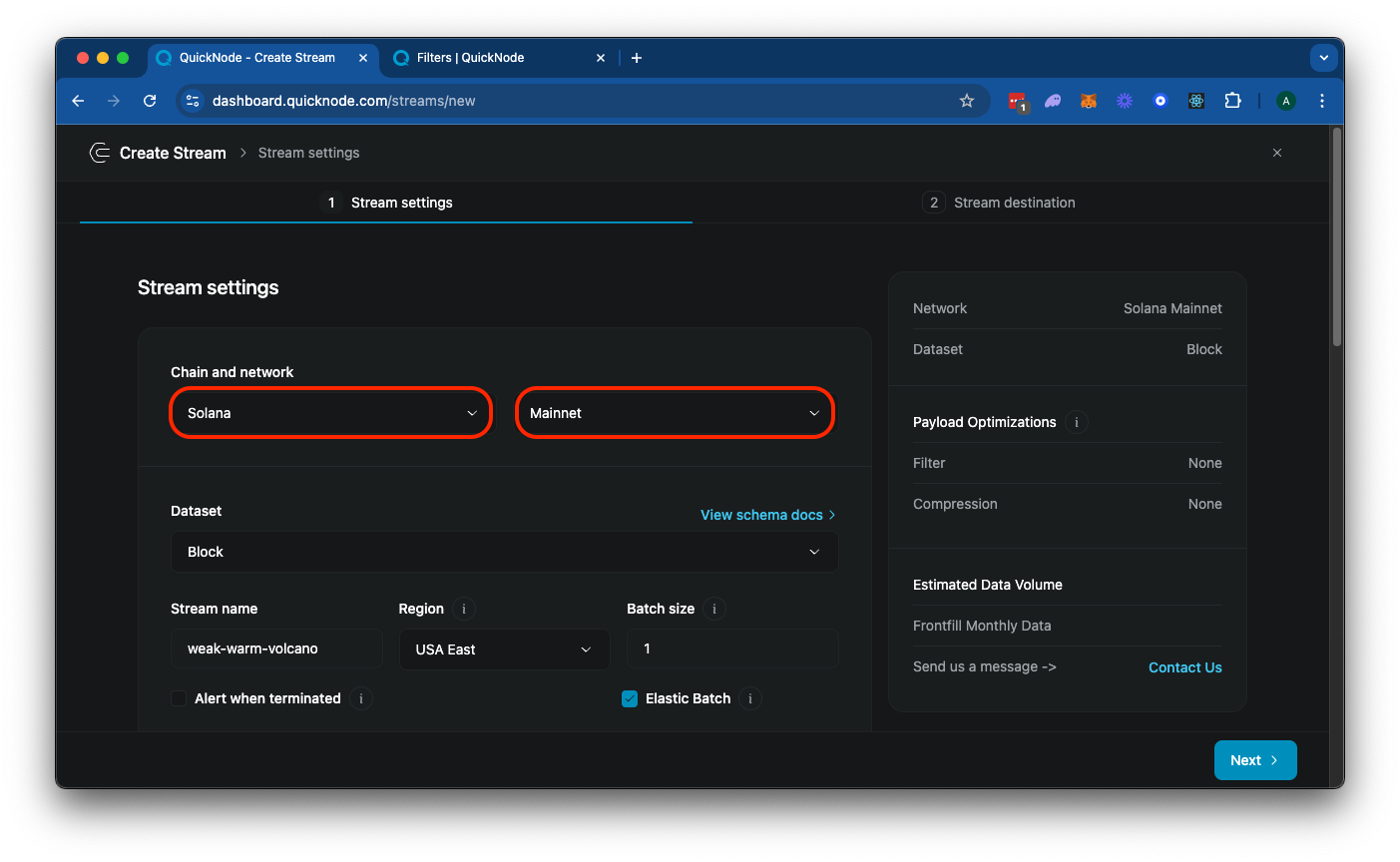Click the blue circle extension icon
This screenshot has height=862, width=1400.
coord(1161,101)
